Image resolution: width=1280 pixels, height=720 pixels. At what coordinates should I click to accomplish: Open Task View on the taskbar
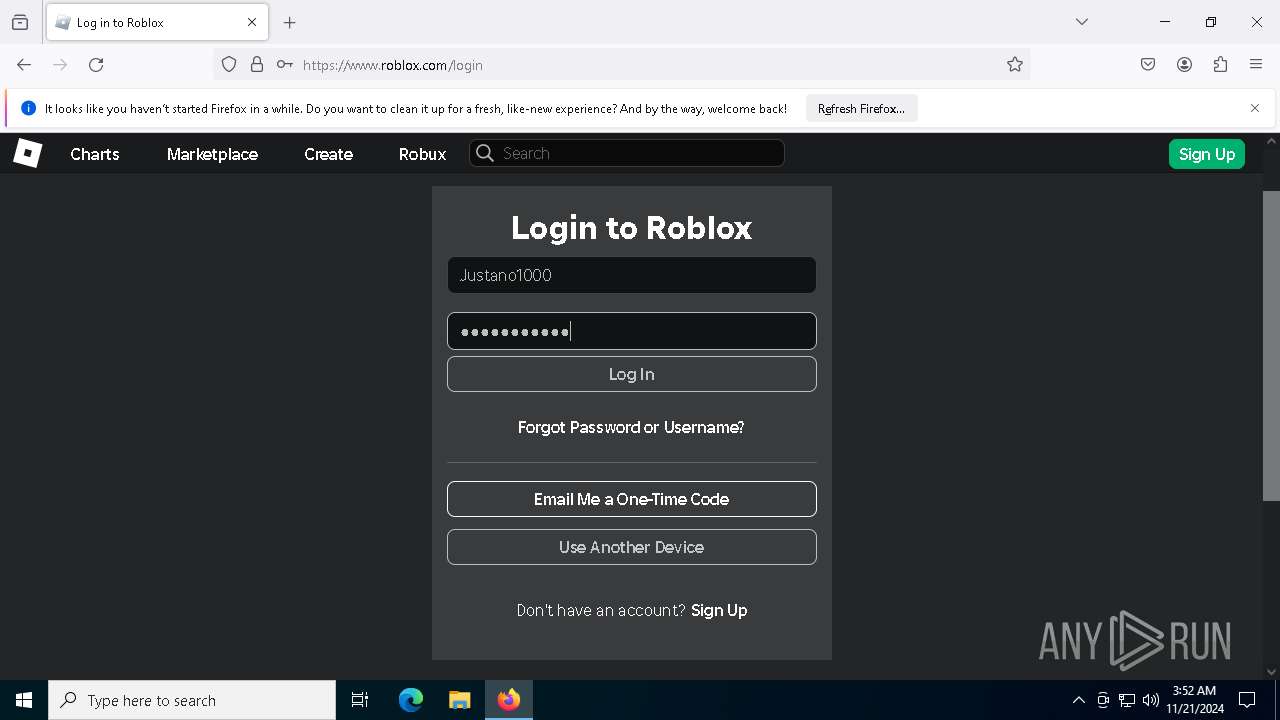click(x=360, y=700)
